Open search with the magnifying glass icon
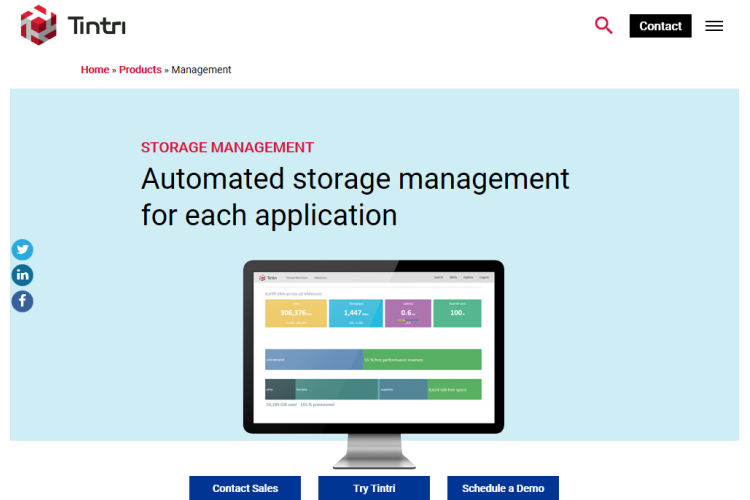The width and height of the screenshot is (750, 500). point(603,25)
